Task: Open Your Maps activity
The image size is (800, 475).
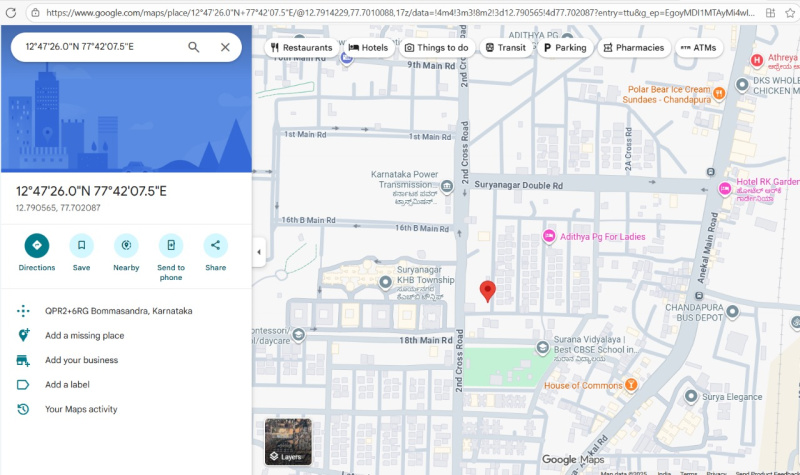Action: coord(81,409)
